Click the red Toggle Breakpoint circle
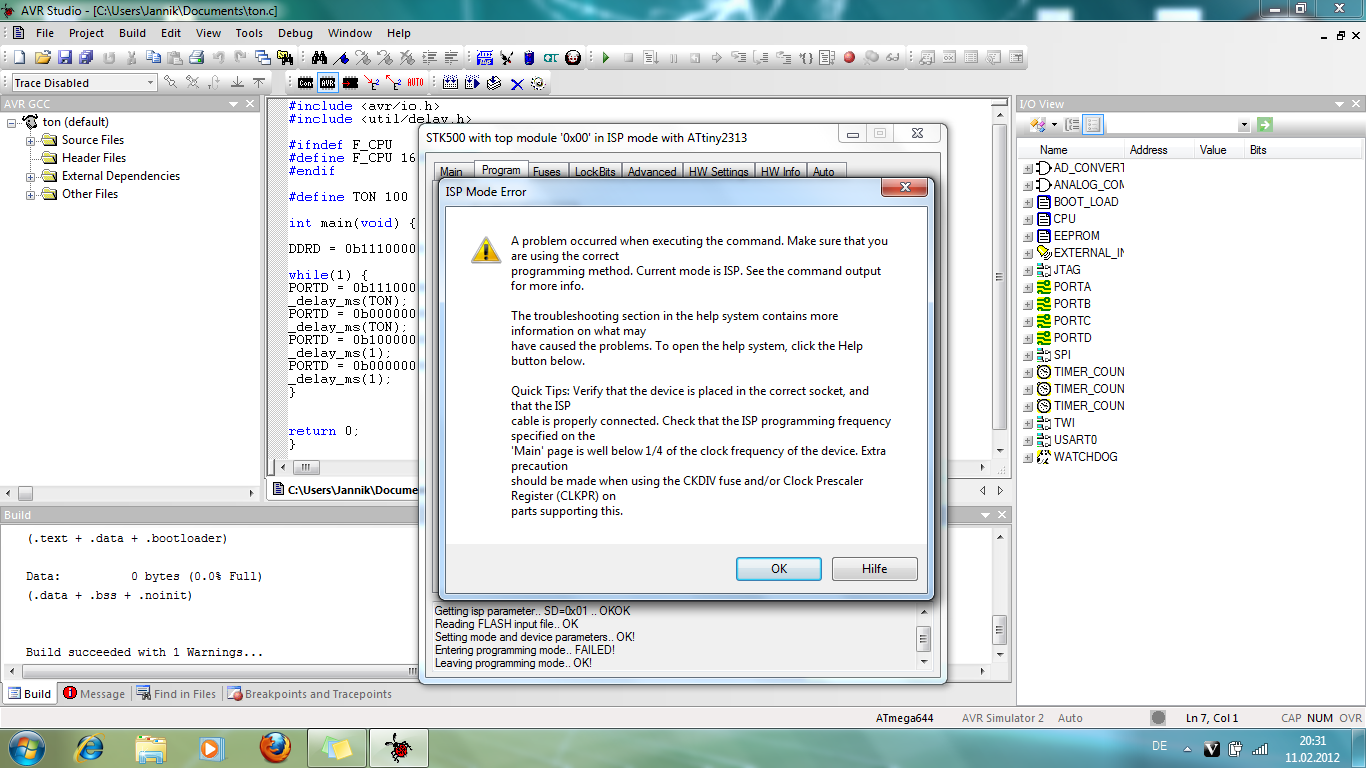 tap(849, 57)
